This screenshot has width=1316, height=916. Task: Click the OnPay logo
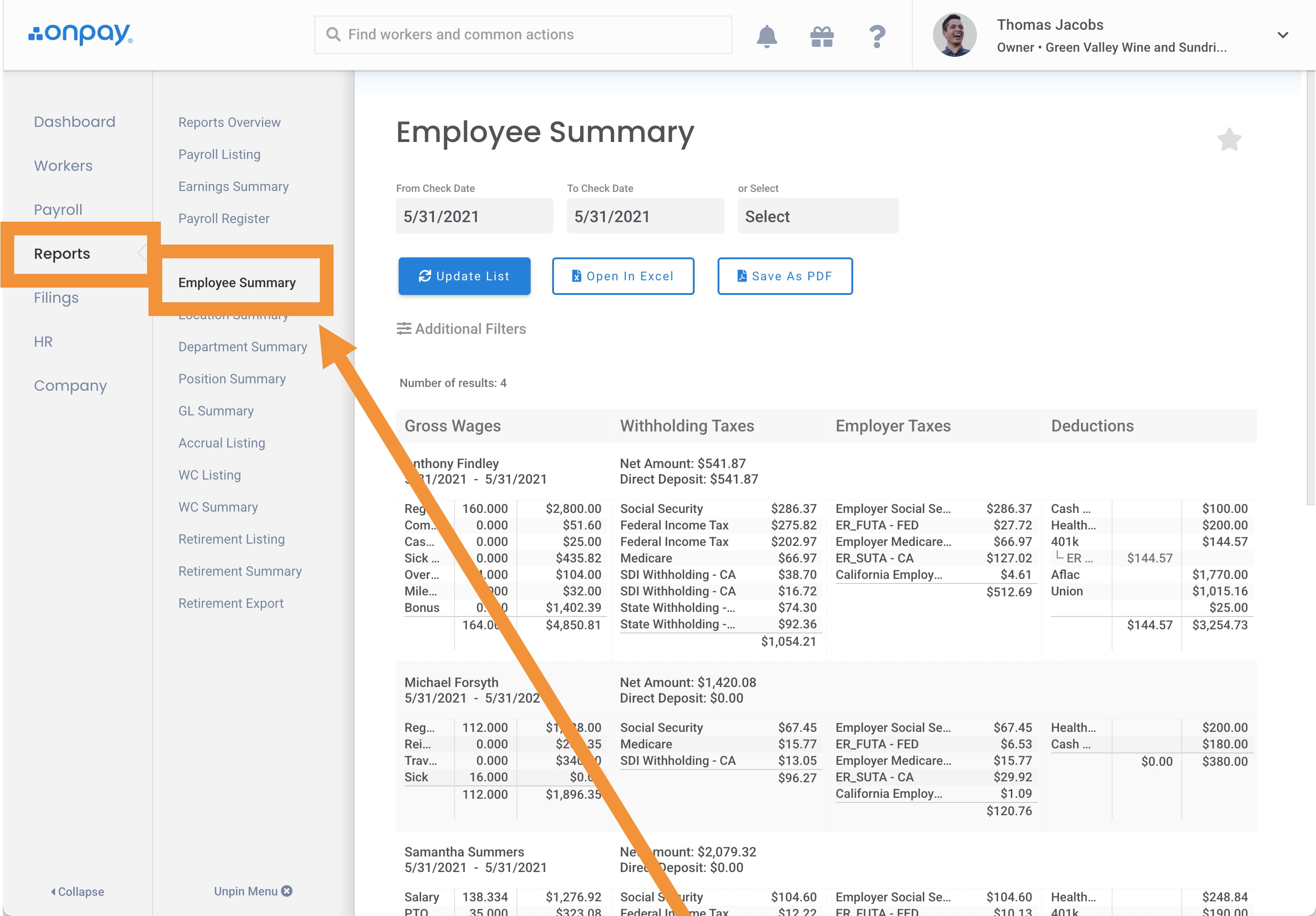click(x=81, y=34)
